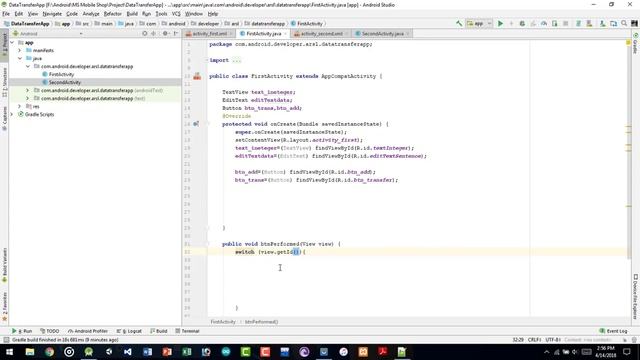
Task: Toggle Device File Explorer side tab
Action: (635, 297)
